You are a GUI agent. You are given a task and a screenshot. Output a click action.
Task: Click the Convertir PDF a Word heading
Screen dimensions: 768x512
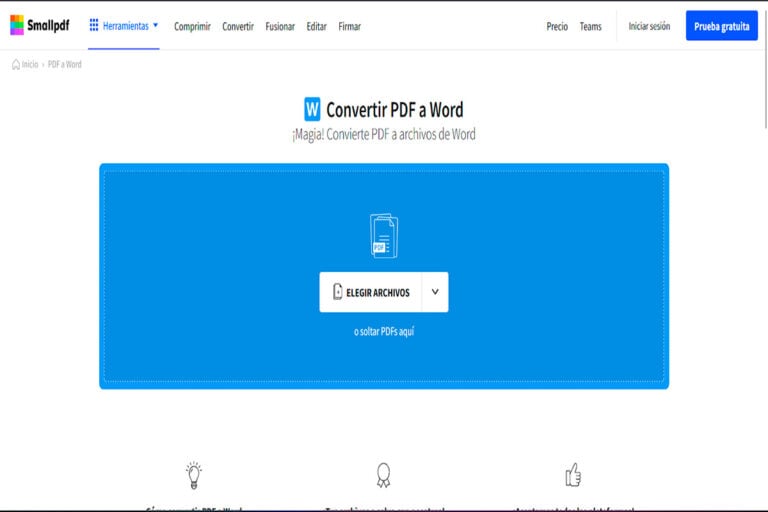tap(394, 110)
